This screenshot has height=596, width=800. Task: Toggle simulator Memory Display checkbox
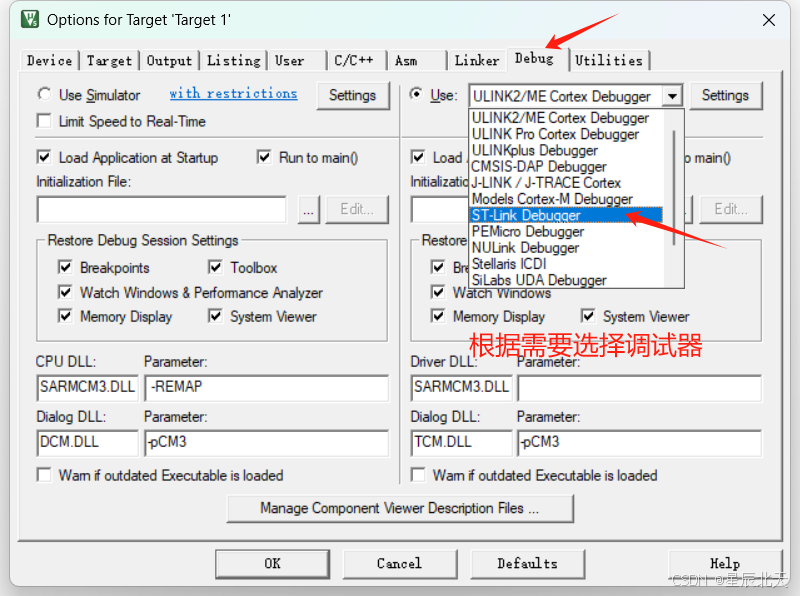pos(65,316)
